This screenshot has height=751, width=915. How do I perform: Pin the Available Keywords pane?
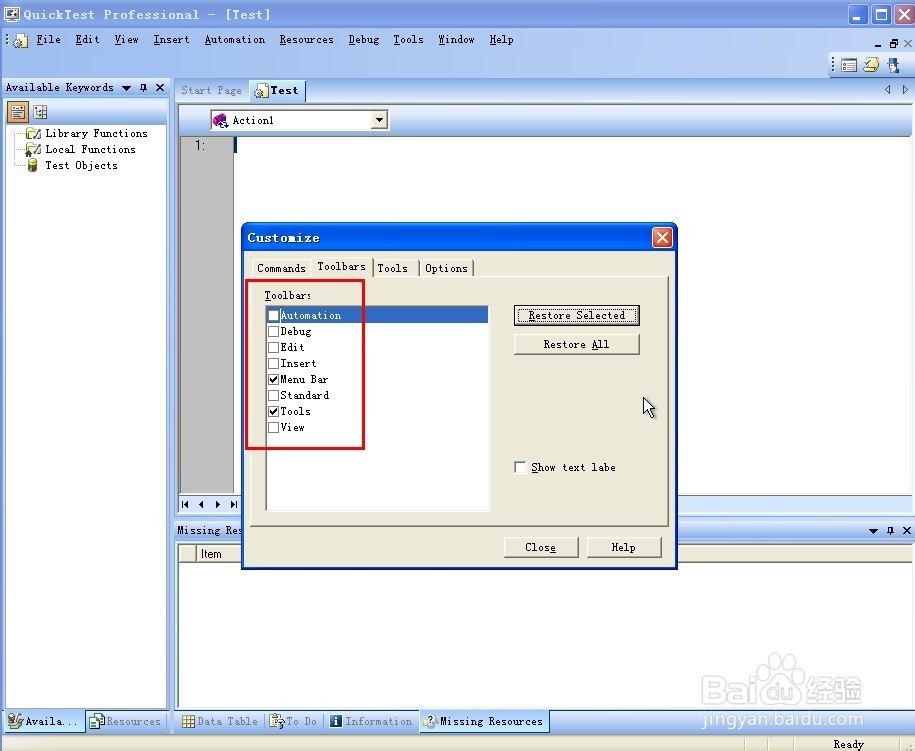(144, 88)
